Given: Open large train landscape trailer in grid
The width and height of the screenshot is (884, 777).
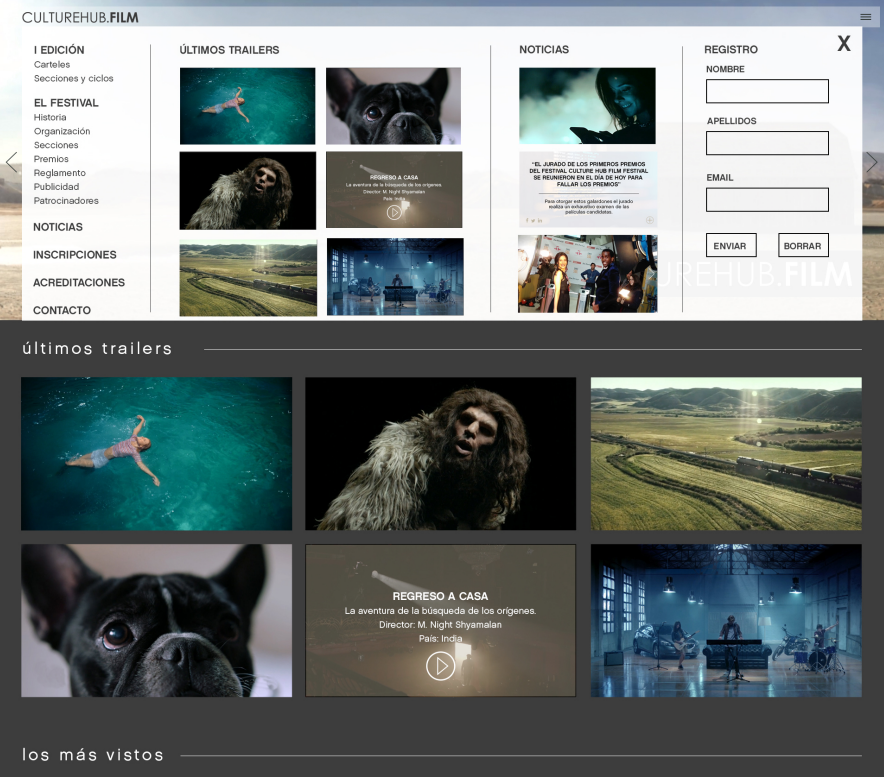Looking at the screenshot, I should 726,454.
